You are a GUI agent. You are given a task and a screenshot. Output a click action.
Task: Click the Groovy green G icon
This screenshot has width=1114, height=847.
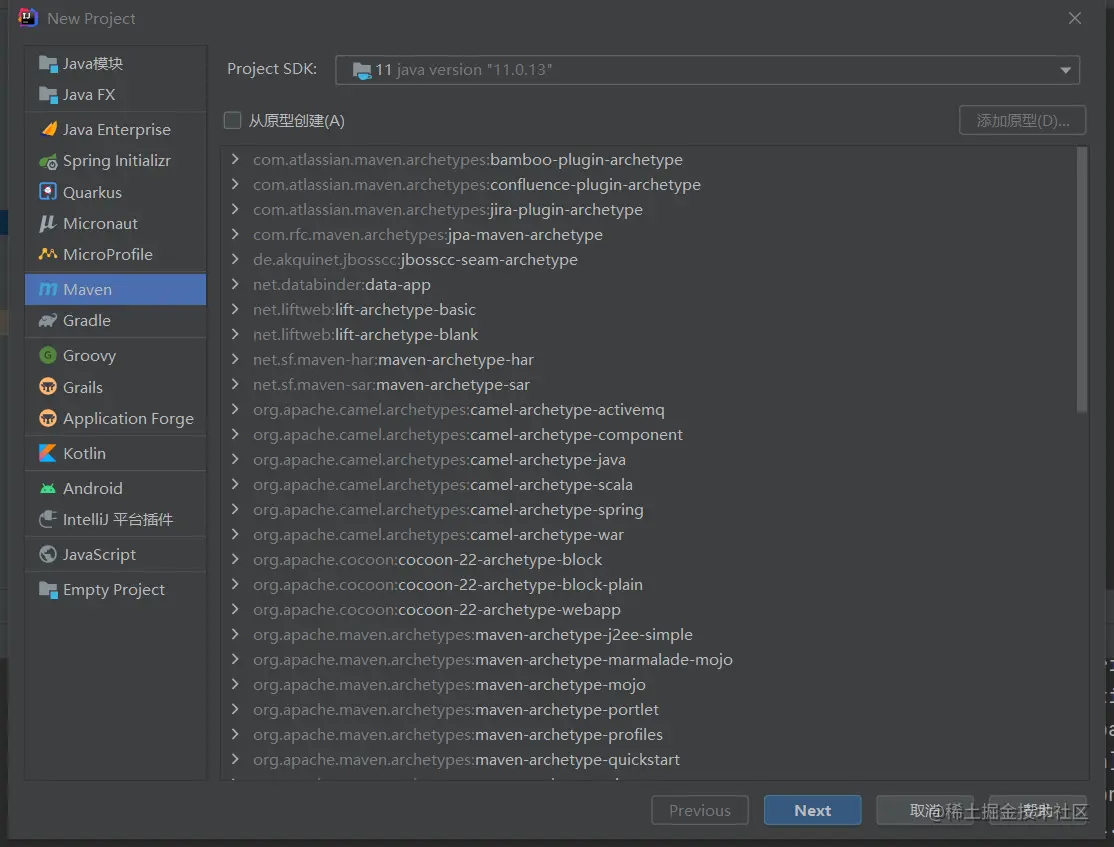click(x=48, y=355)
